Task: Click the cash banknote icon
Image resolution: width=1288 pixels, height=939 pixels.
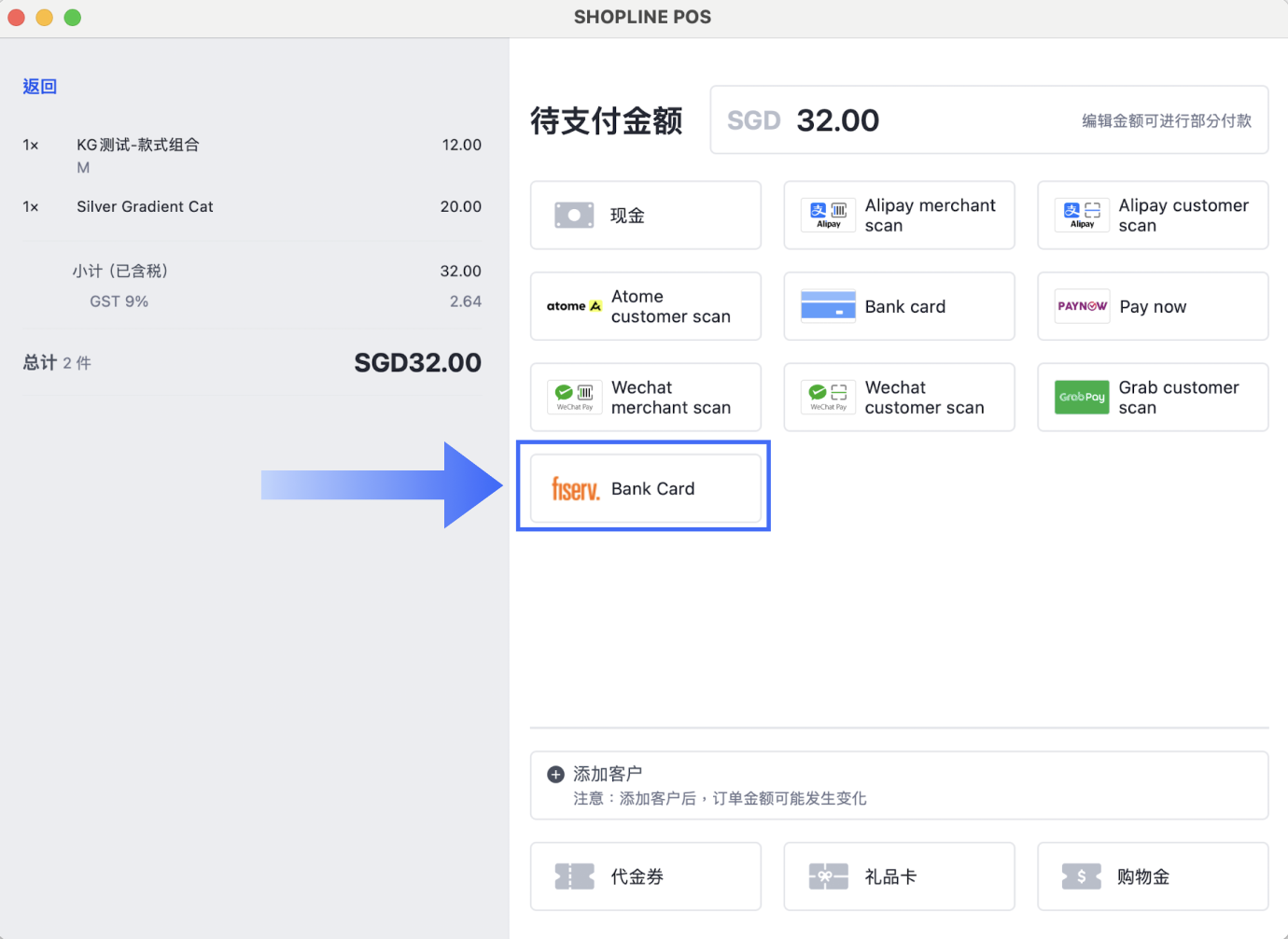Action: (574, 216)
